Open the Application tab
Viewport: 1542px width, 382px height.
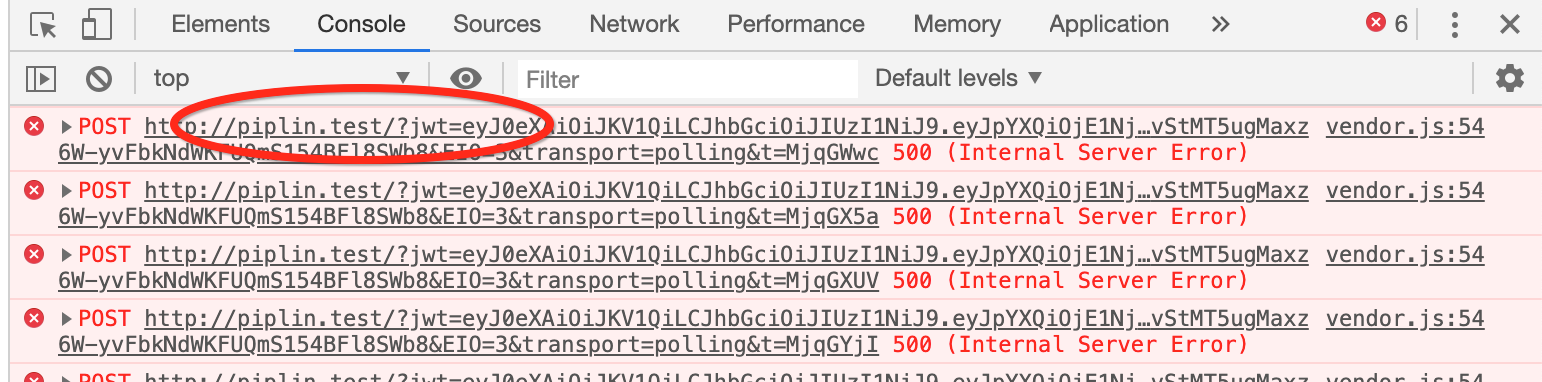(x=1109, y=24)
